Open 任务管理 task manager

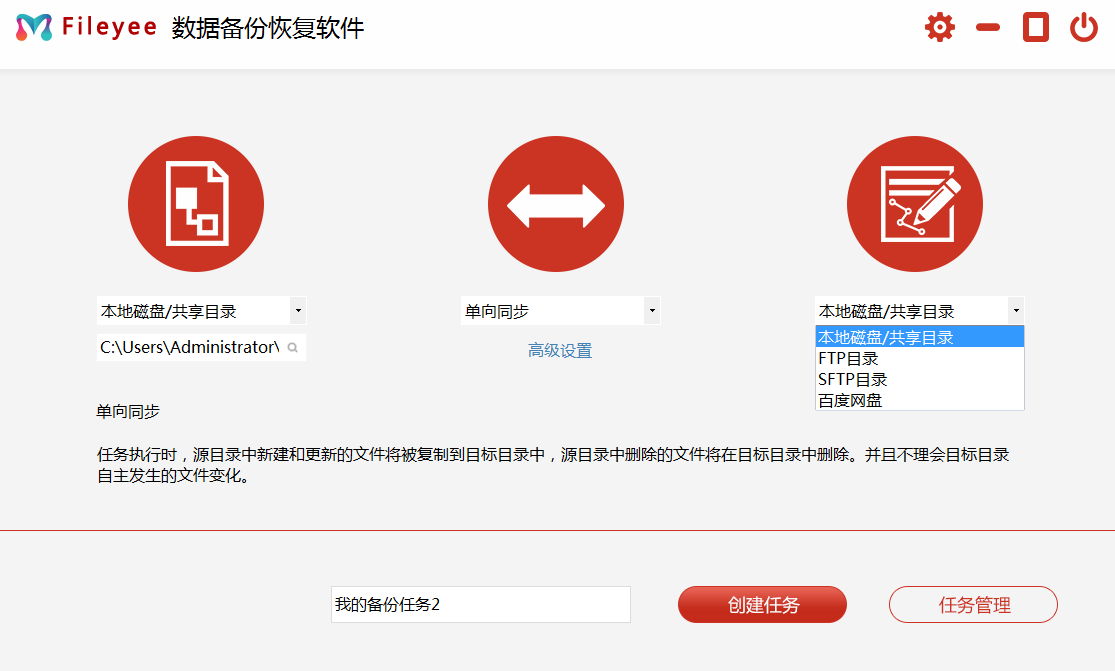973,605
